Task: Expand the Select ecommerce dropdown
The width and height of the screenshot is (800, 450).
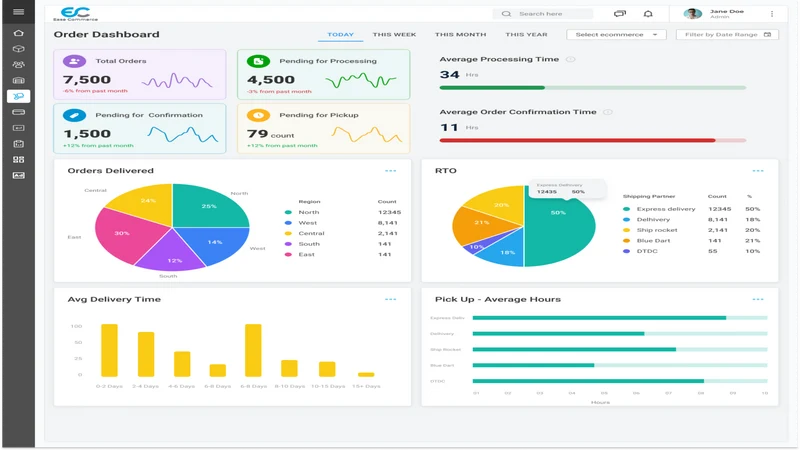Action: [x=616, y=35]
